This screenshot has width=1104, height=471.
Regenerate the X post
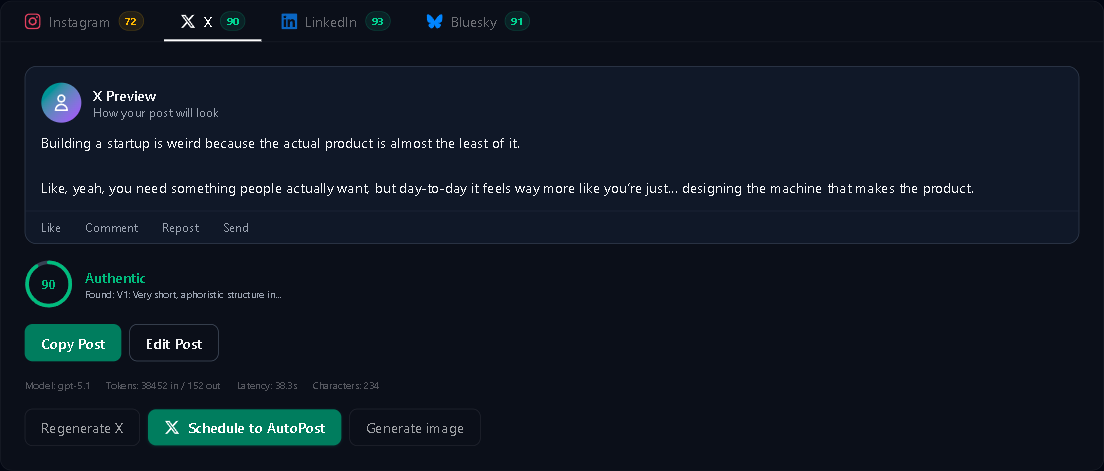(x=82, y=427)
